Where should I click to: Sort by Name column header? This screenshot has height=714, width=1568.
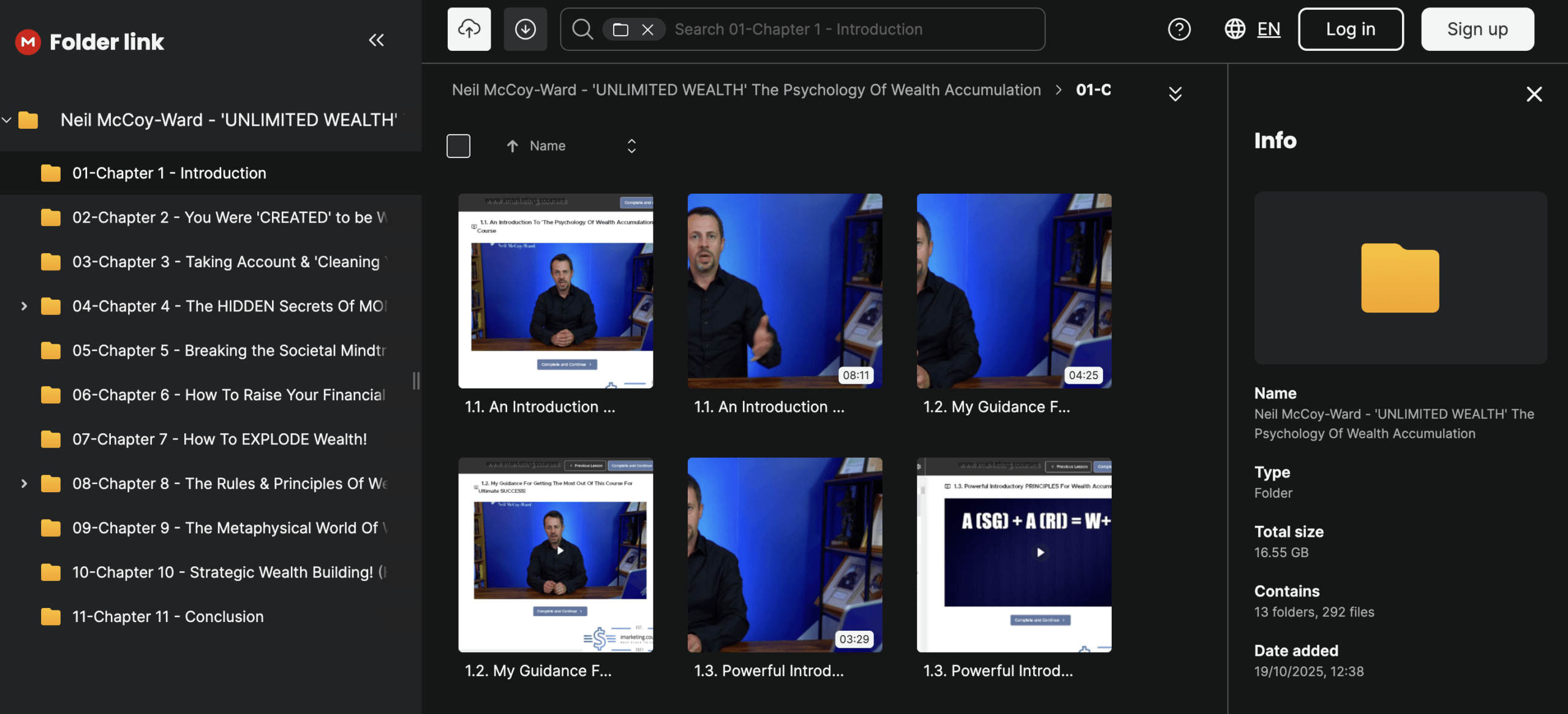[x=547, y=146]
